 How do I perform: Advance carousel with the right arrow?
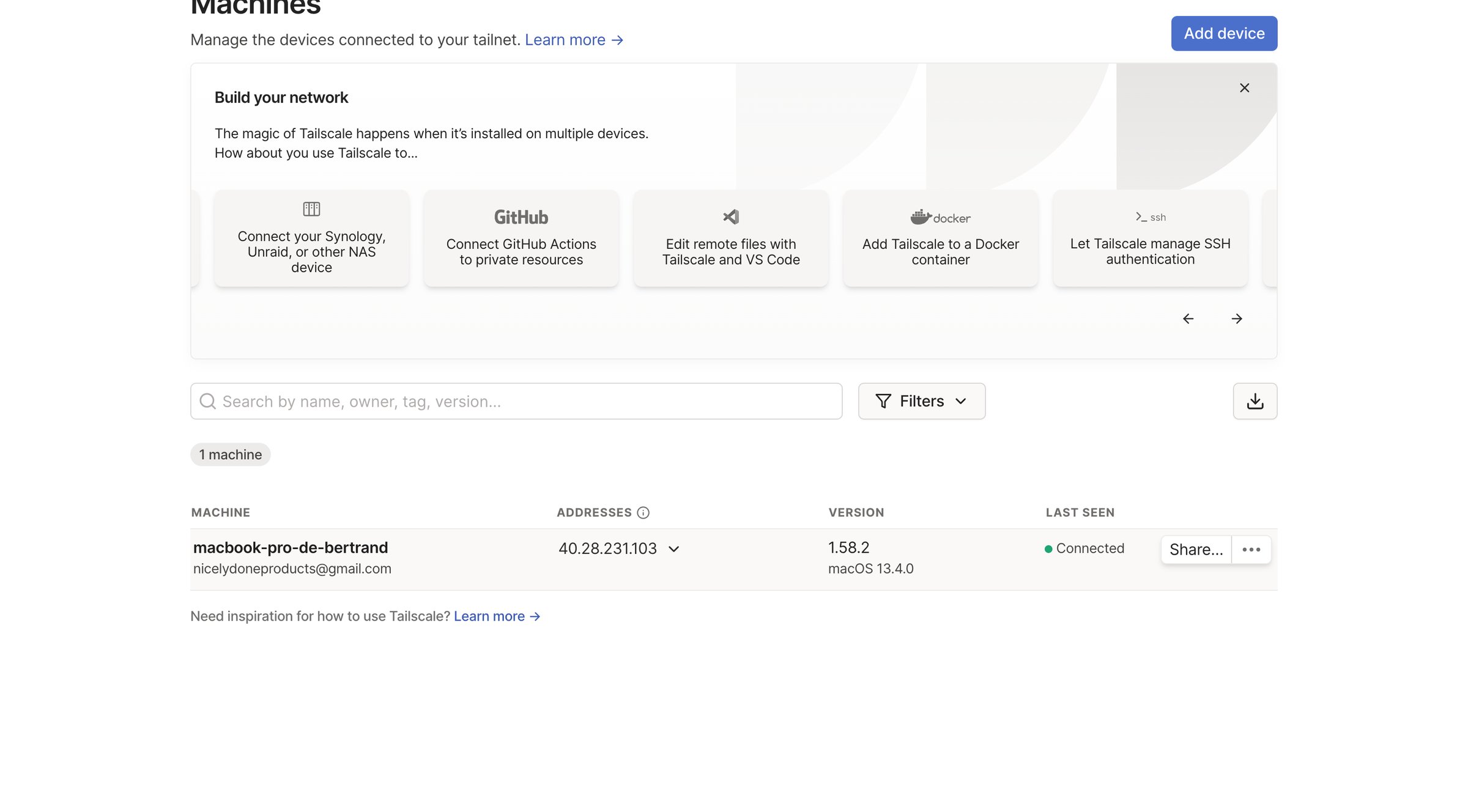point(1237,319)
